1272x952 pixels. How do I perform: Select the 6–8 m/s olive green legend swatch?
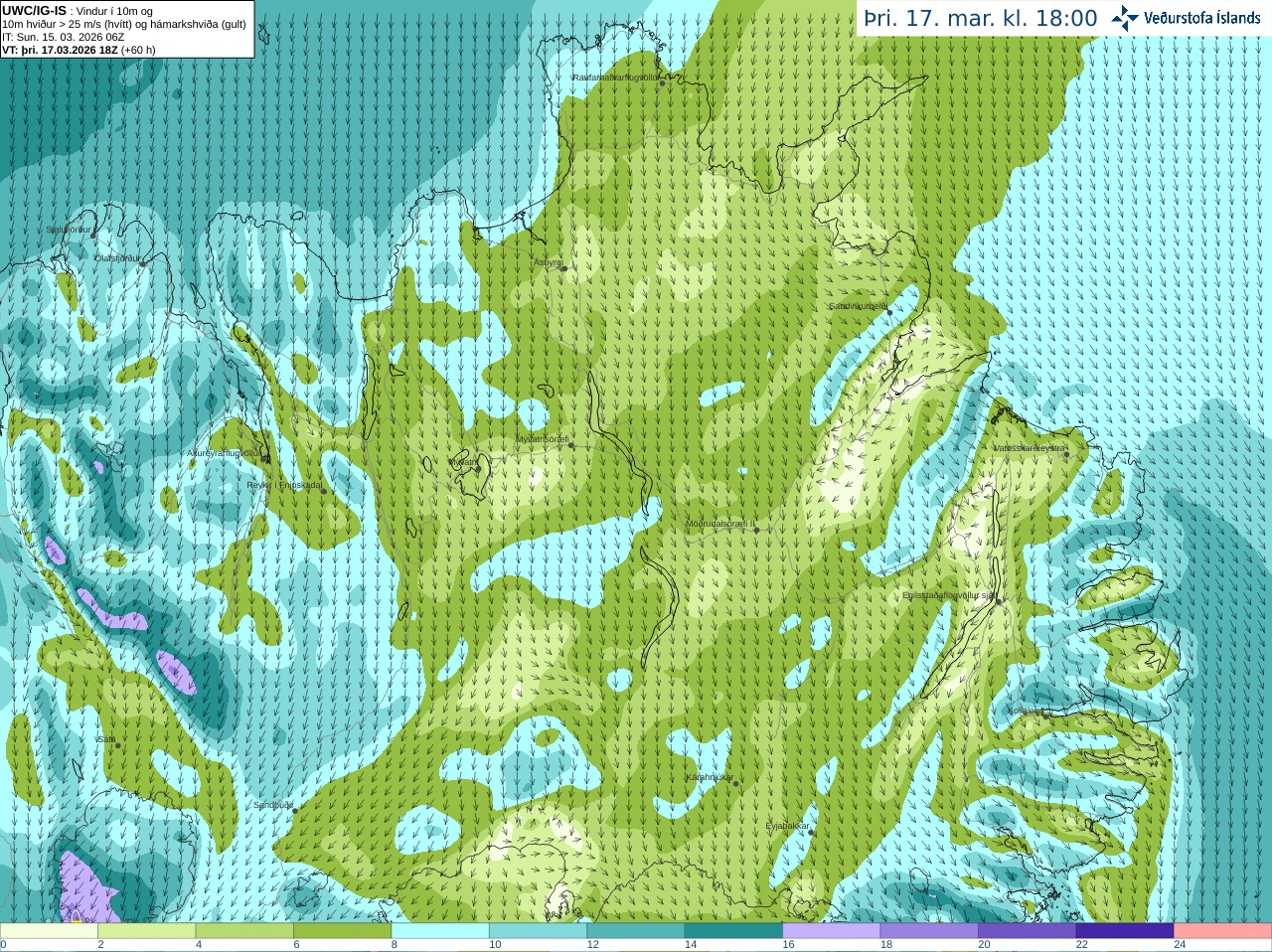(x=342, y=931)
